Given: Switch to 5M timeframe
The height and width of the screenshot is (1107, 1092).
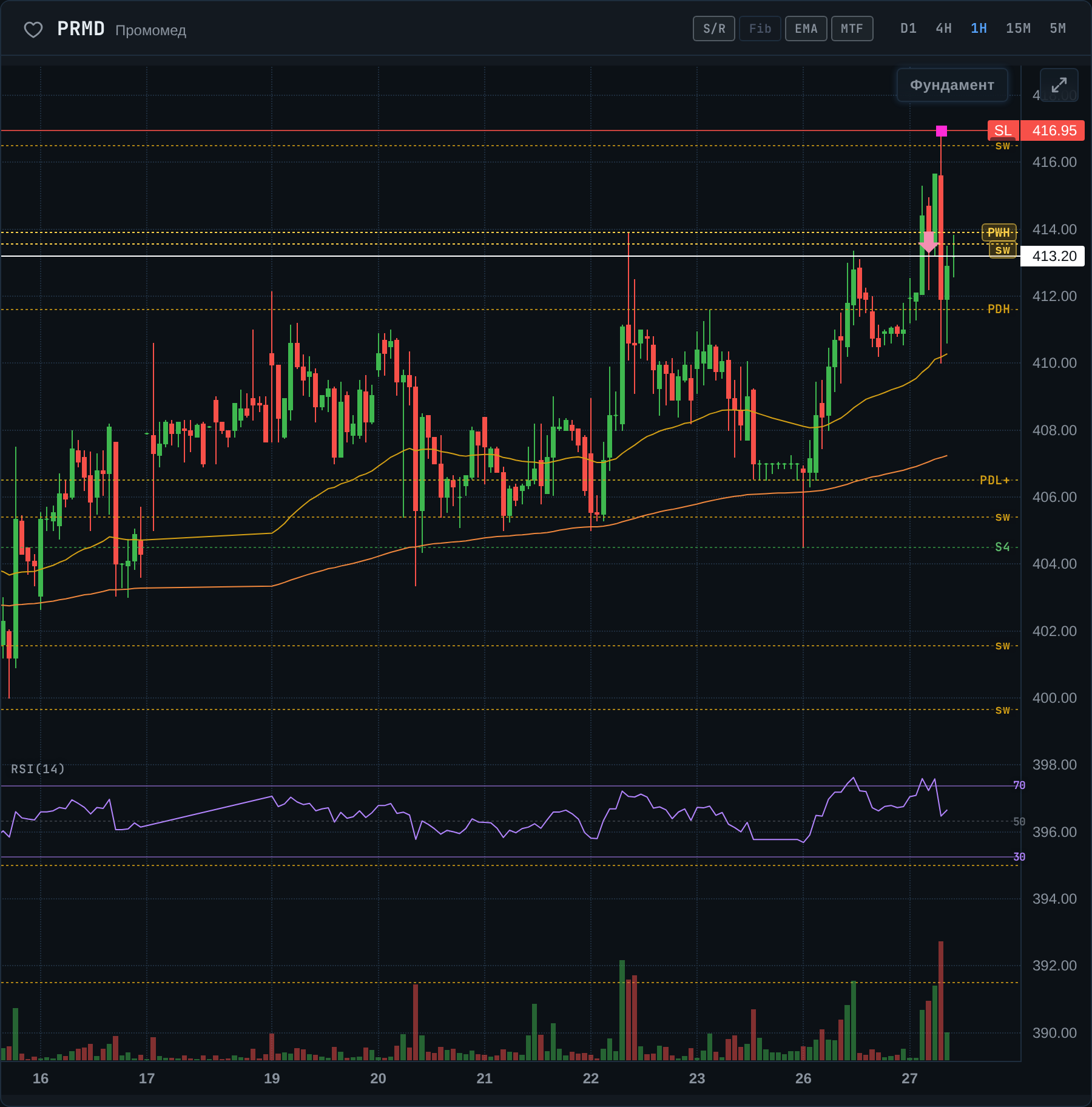Looking at the screenshot, I should tap(1057, 29).
